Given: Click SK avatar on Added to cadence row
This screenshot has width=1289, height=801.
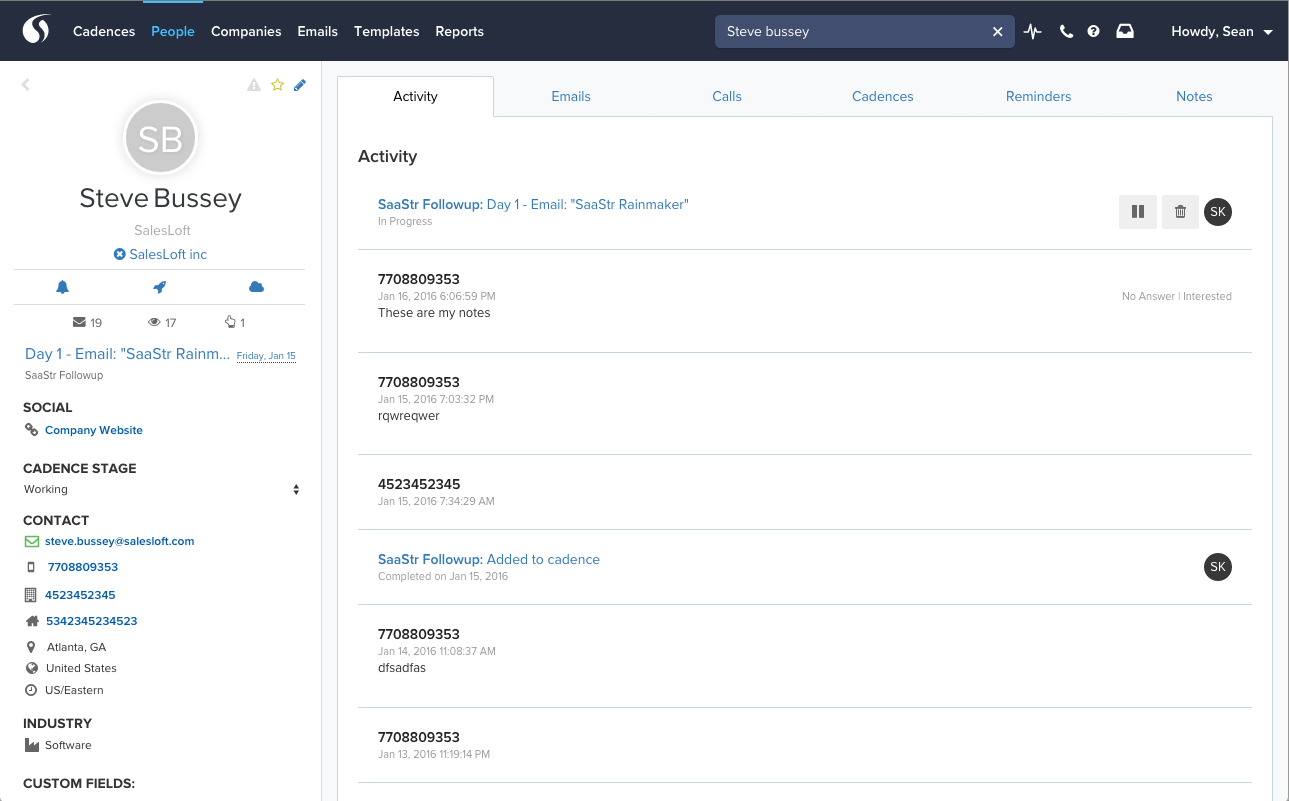Looking at the screenshot, I should 1218,567.
